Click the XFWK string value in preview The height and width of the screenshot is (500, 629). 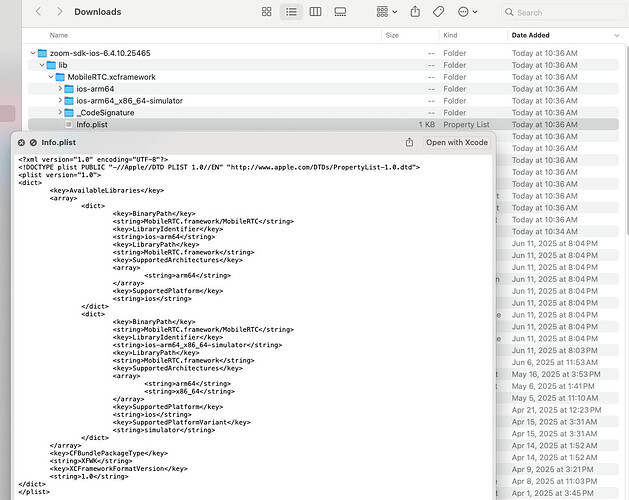(91, 461)
